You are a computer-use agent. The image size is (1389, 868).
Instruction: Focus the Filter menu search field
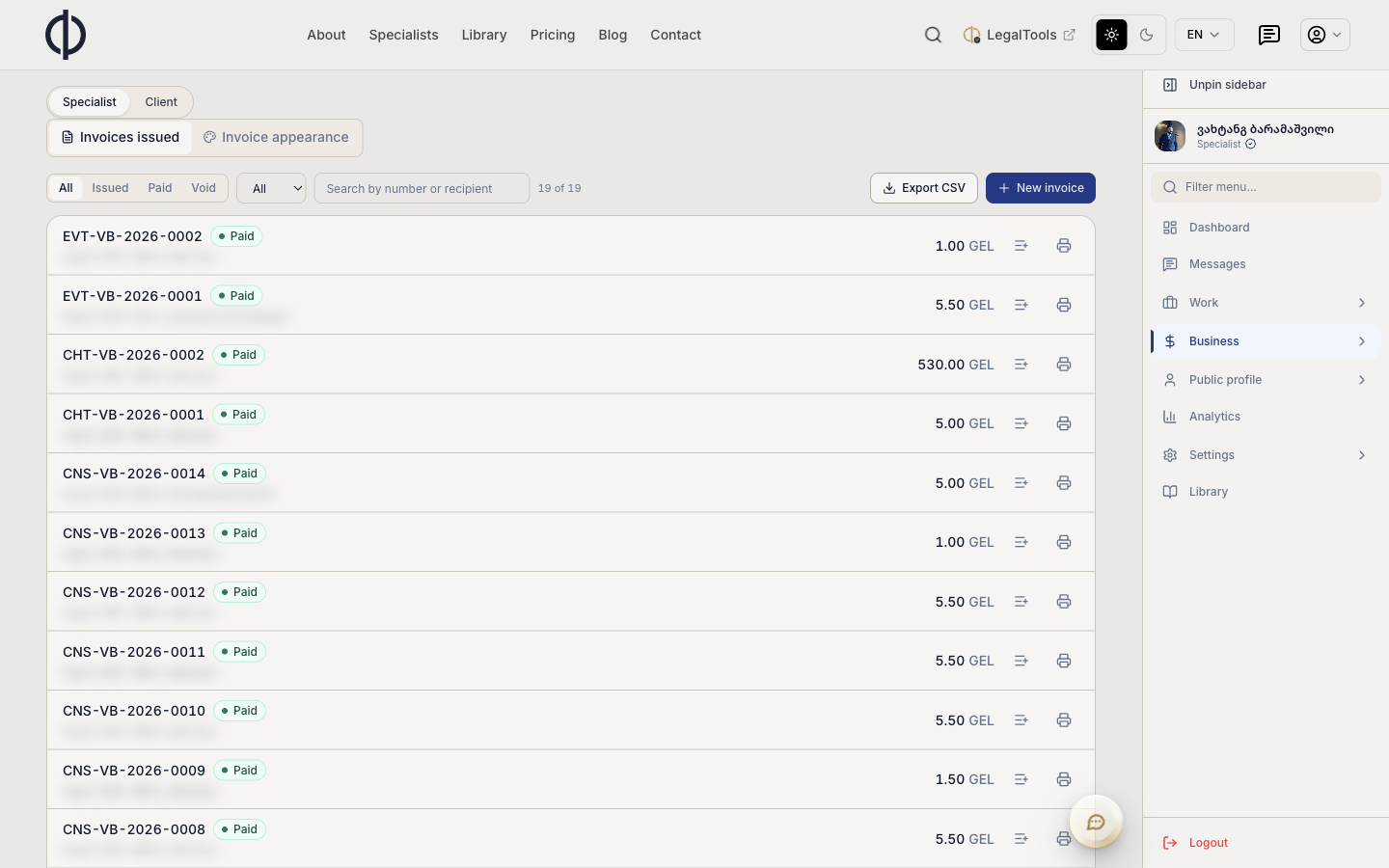point(1266,187)
